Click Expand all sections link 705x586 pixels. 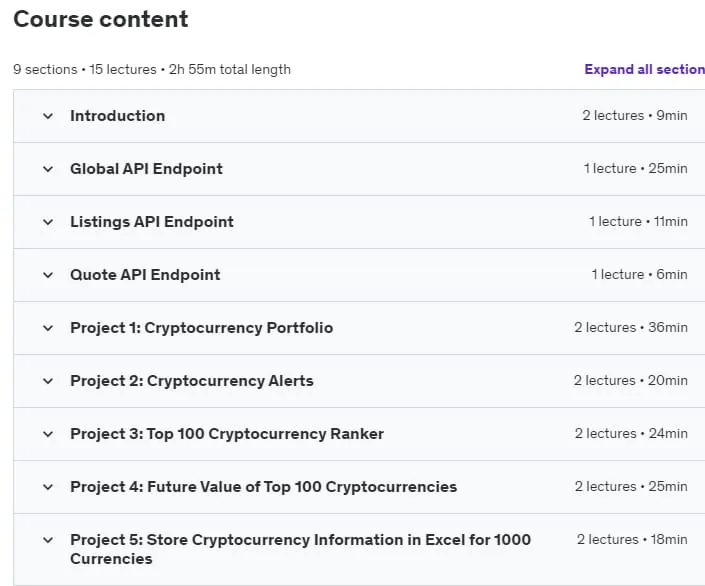pyautogui.click(x=644, y=69)
